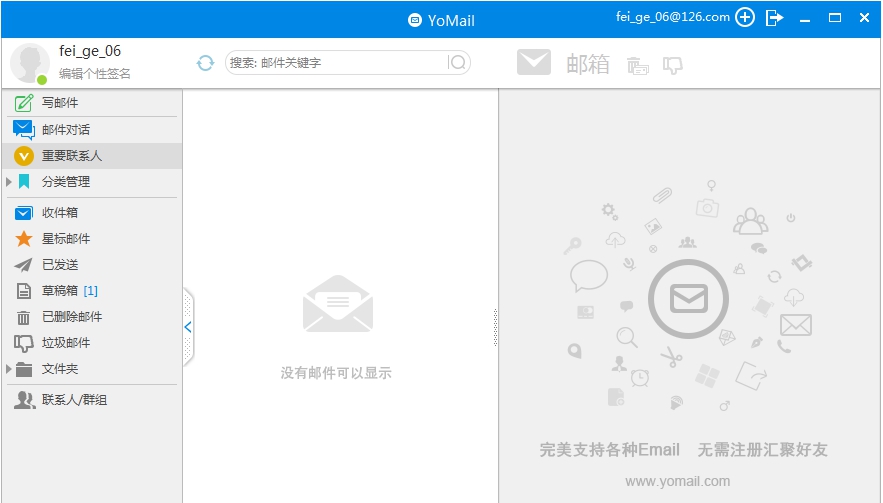The height and width of the screenshot is (503, 883).
Task: Click the trash can icon for deleted mail
Action: 24,317
